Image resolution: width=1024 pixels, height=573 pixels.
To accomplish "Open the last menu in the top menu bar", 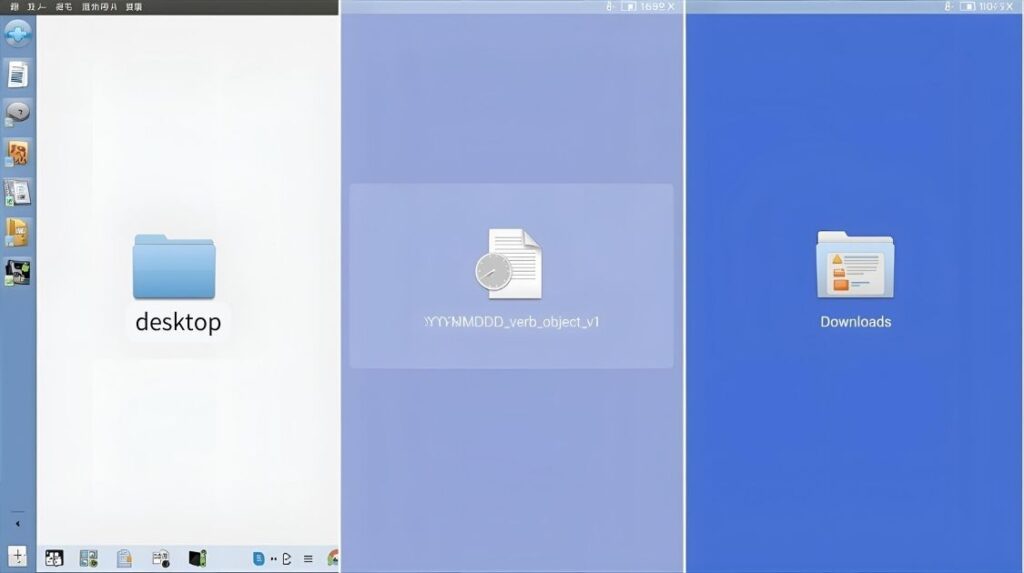I will 132,6.
